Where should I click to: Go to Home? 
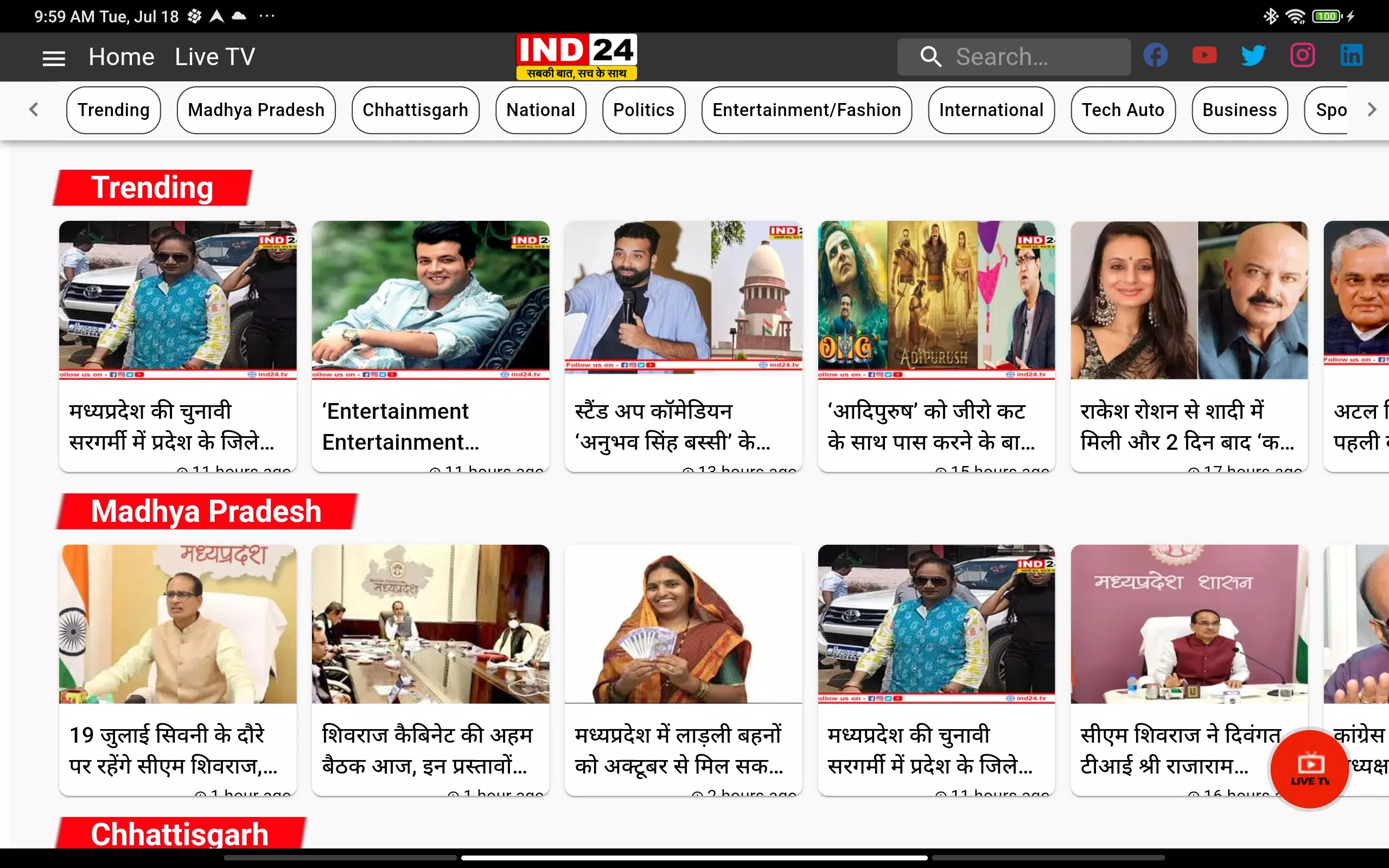tap(121, 57)
